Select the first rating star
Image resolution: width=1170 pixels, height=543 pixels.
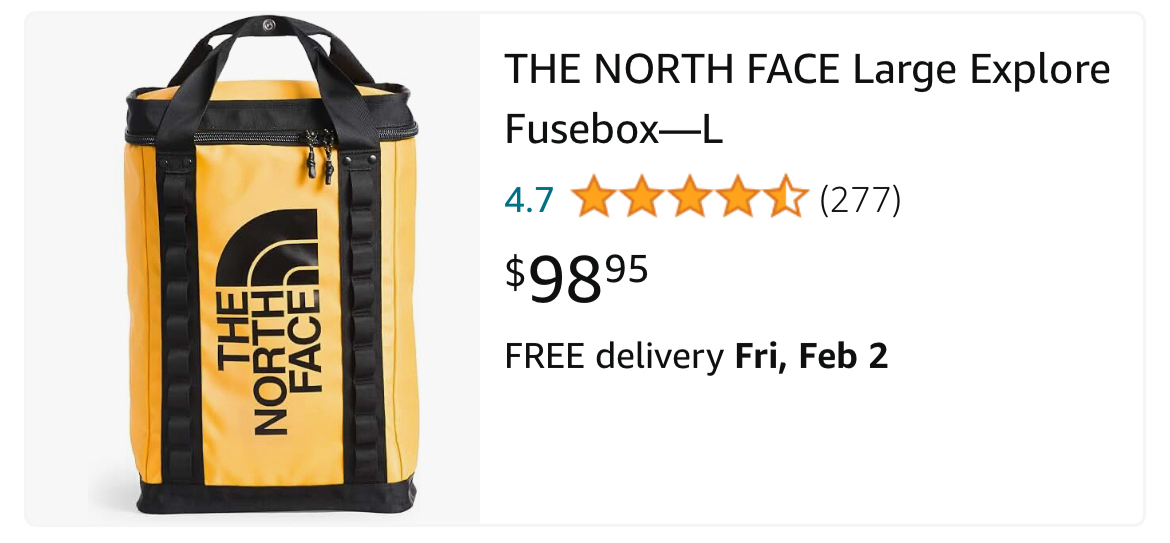[593, 197]
